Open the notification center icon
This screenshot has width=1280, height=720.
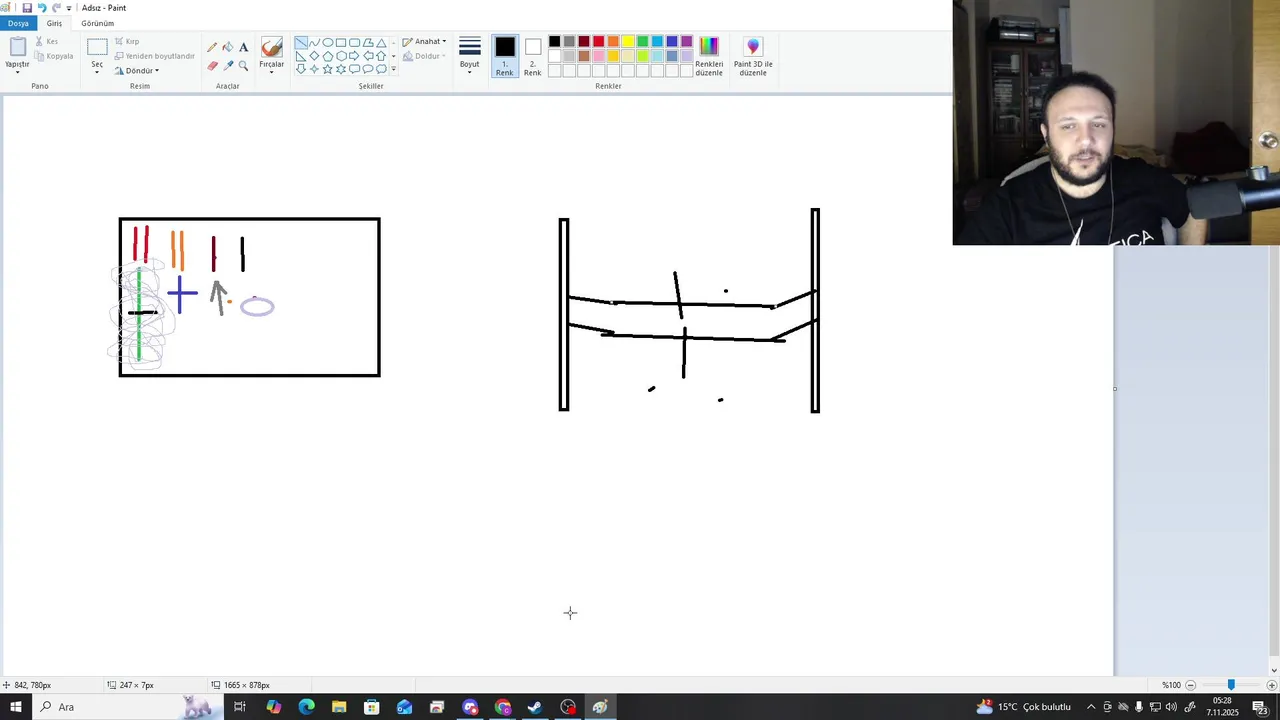[x=1260, y=707]
